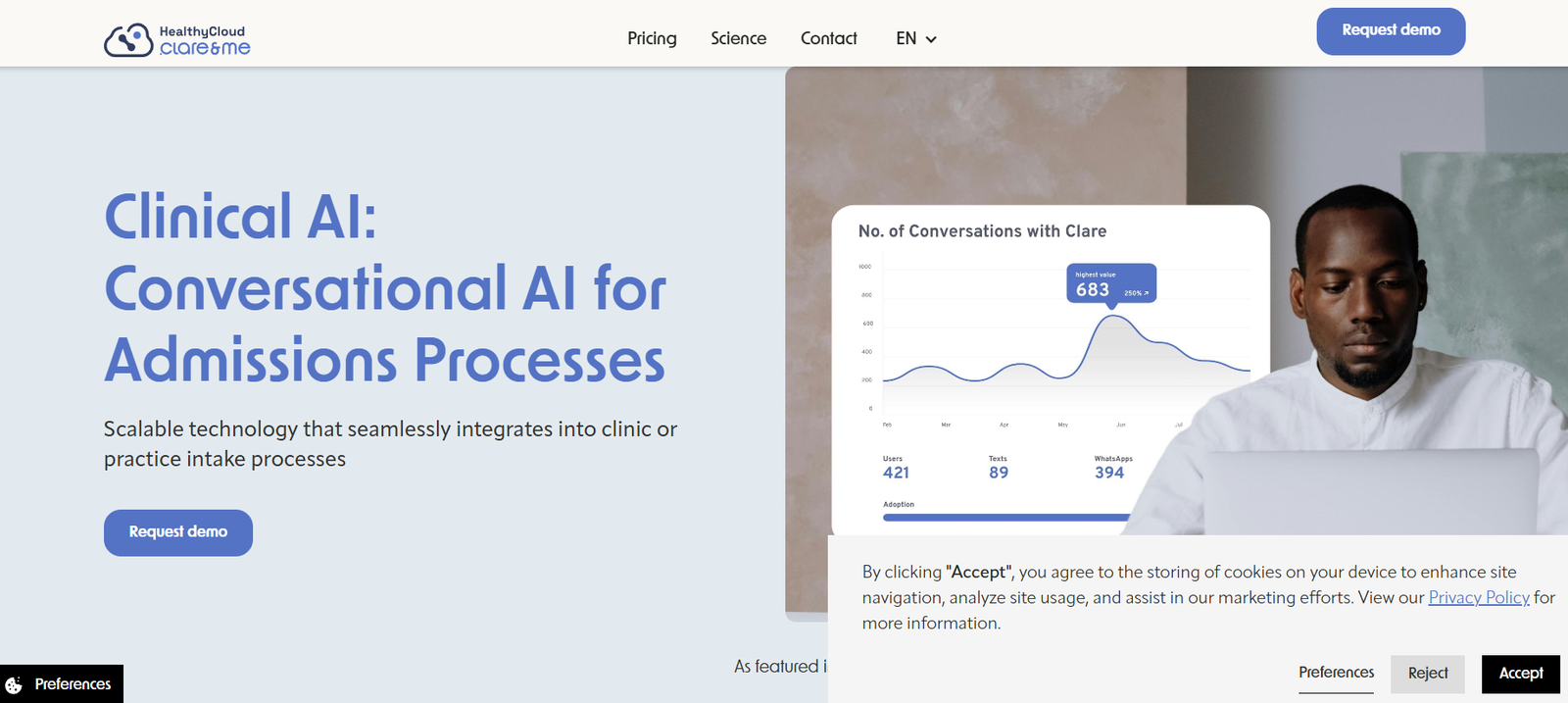The height and width of the screenshot is (703, 1568).
Task: Click the clare&me brand wordmark
Action: pyautogui.click(x=205, y=48)
